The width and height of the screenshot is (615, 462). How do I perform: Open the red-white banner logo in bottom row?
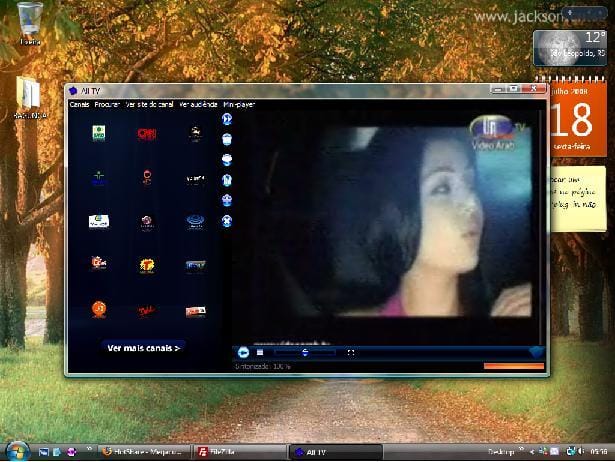[195, 311]
